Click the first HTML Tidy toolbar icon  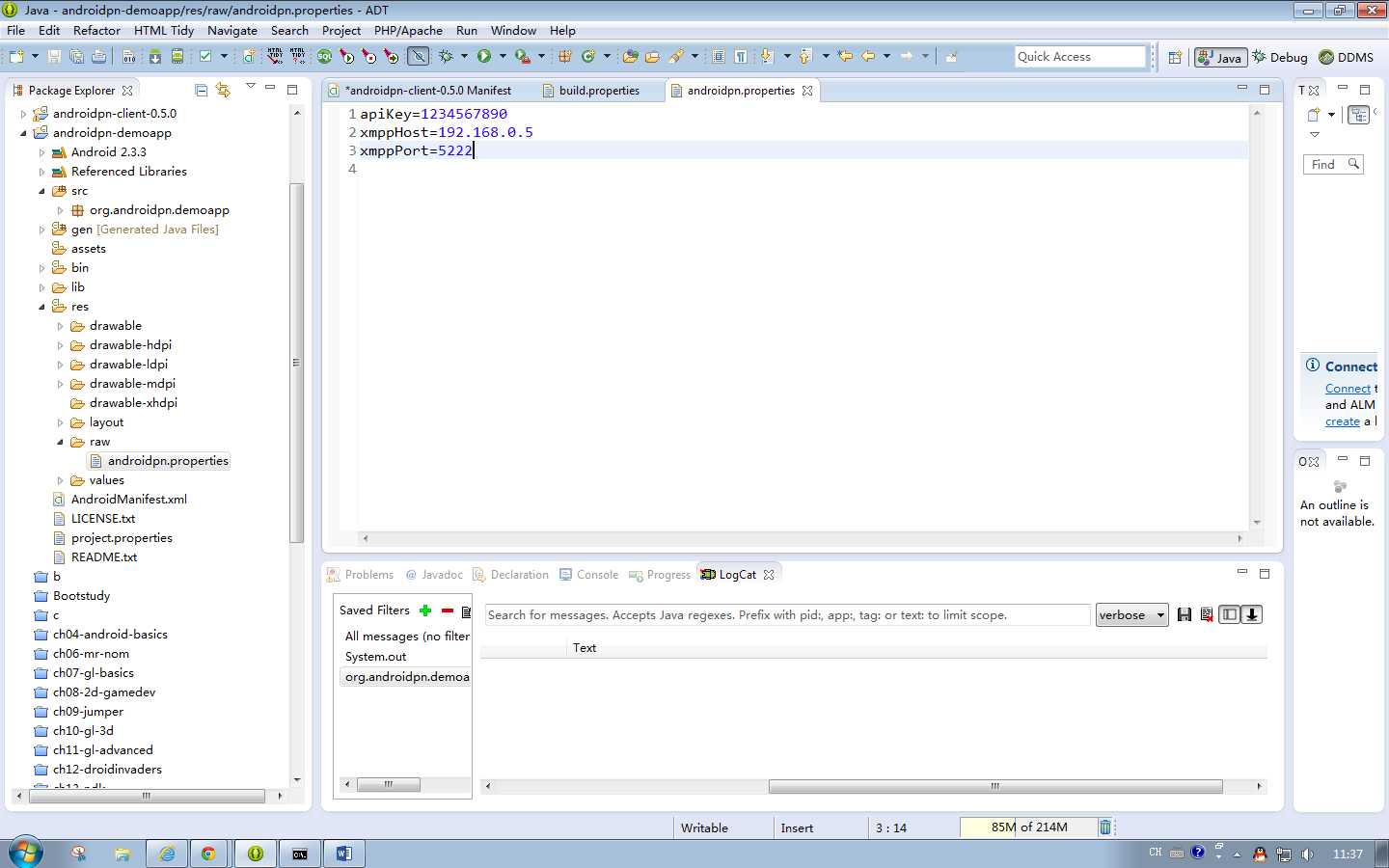coord(275,57)
